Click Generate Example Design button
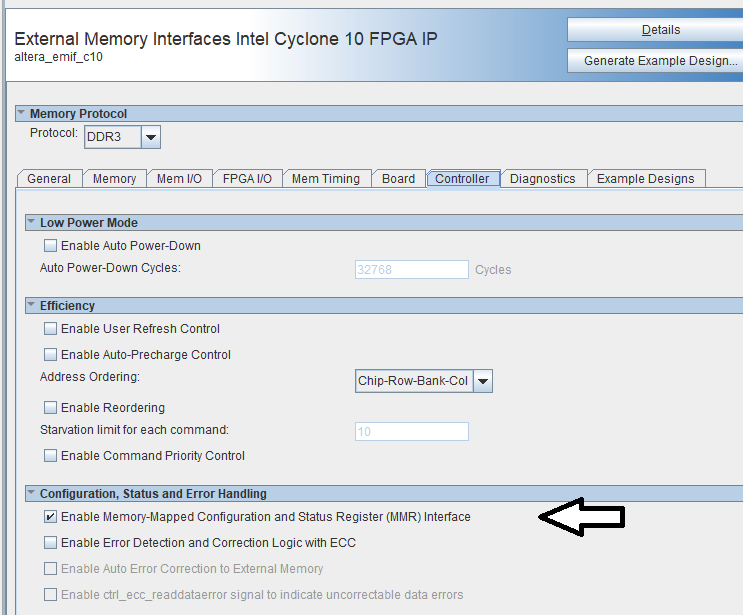The image size is (743, 615). [655, 61]
